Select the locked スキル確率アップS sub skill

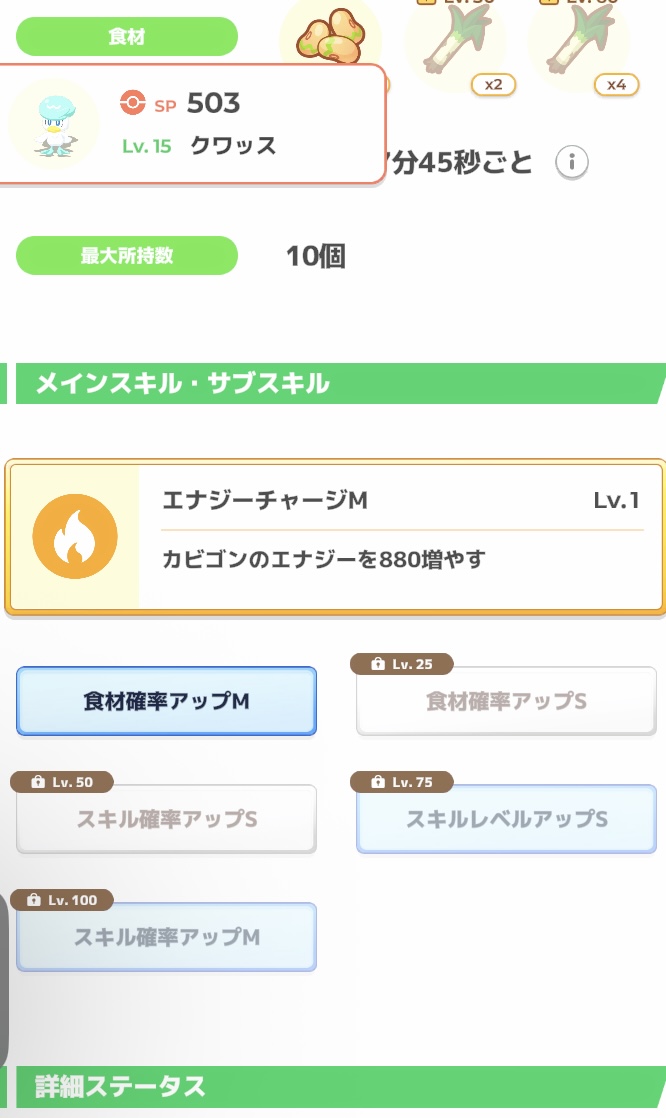pyautogui.click(x=166, y=819)
